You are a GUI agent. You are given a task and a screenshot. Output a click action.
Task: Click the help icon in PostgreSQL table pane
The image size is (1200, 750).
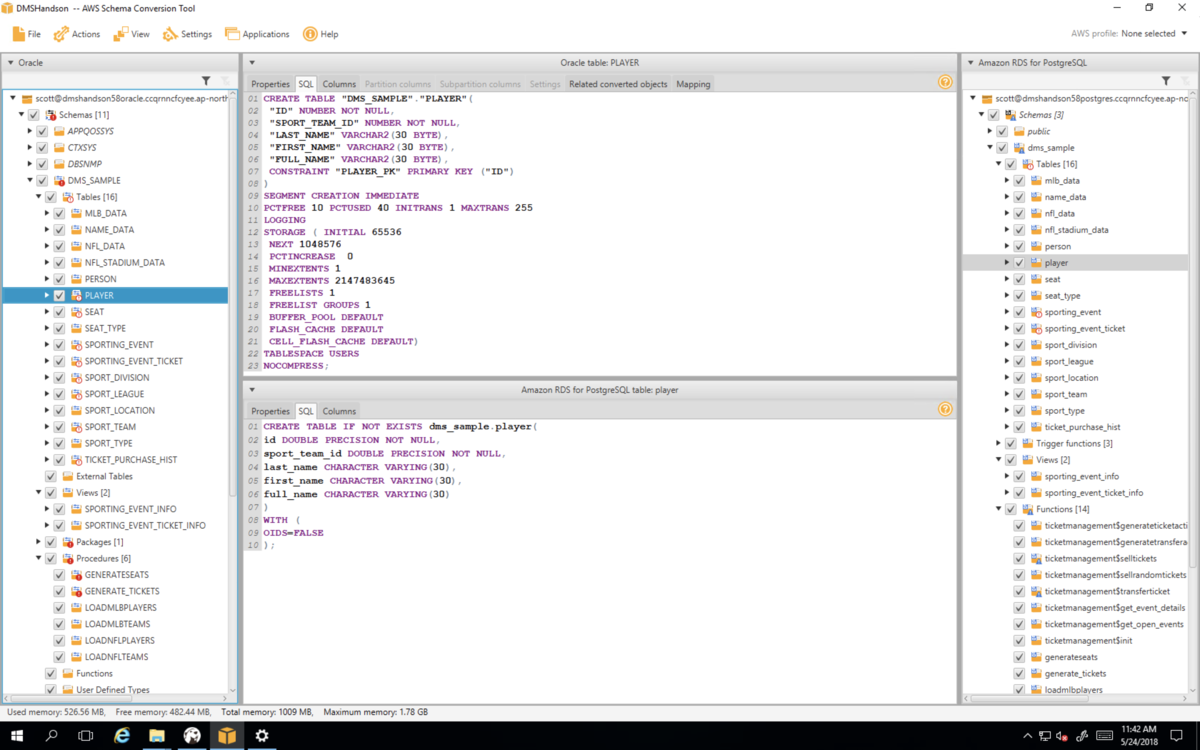(945, 409)
